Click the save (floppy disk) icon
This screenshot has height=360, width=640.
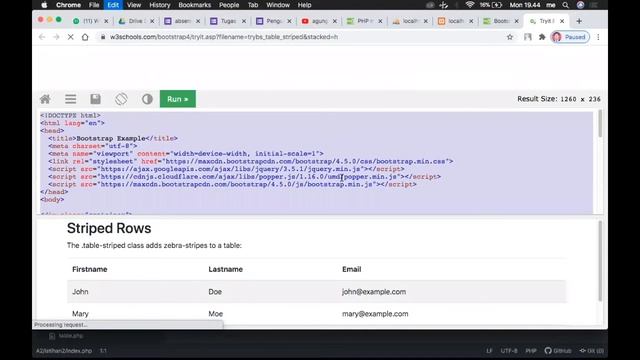click(96, 99)
